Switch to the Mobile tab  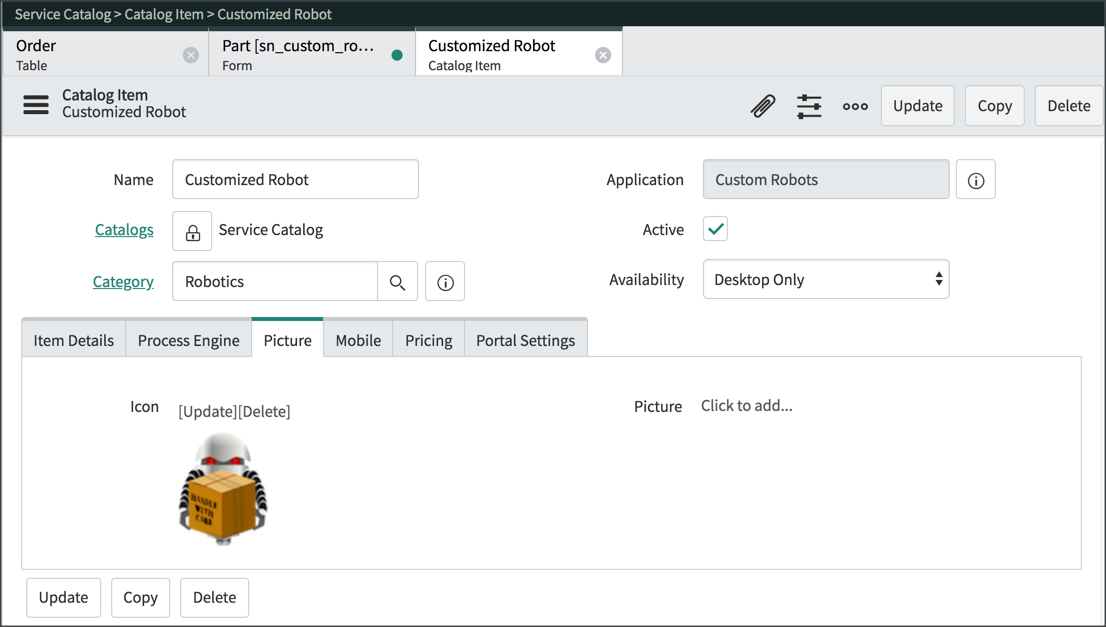357,340
